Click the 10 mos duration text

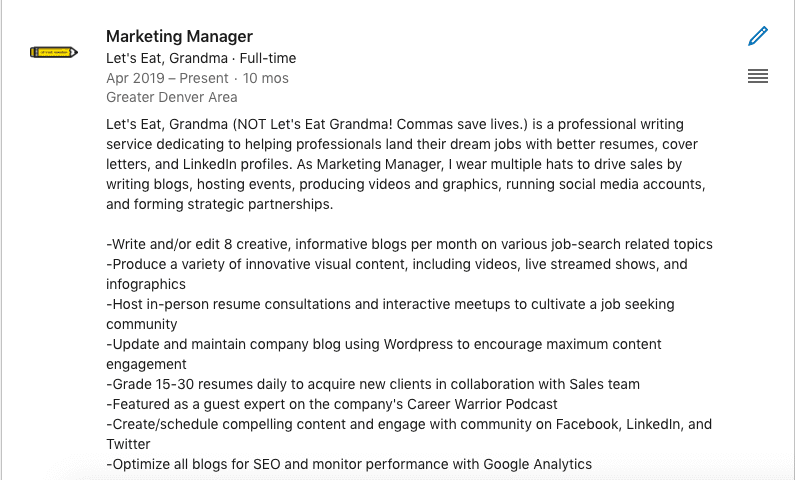(x=266, y=78)
